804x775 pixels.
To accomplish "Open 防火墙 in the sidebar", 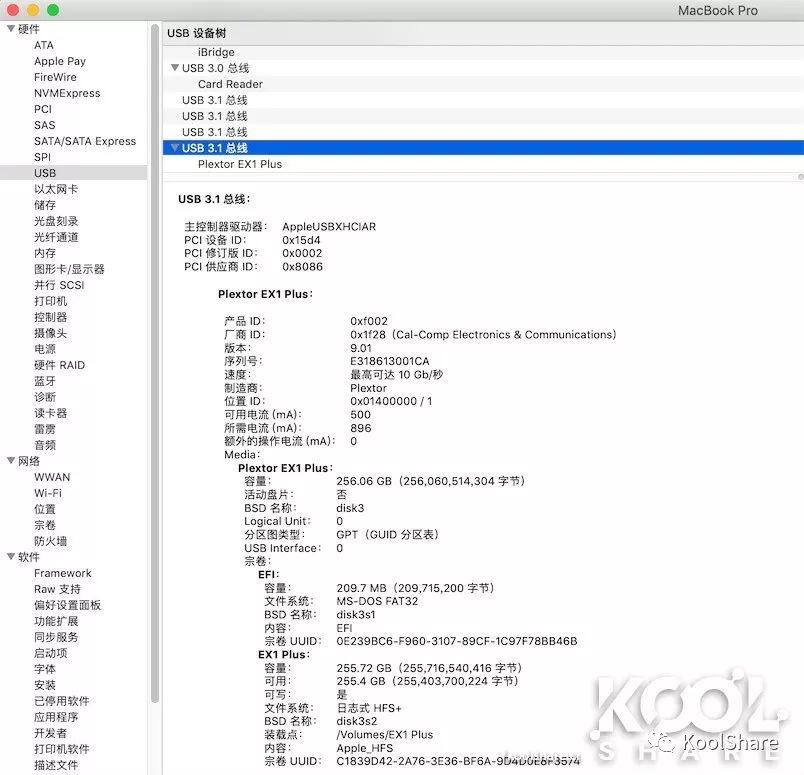I will [x=50, y=541].
